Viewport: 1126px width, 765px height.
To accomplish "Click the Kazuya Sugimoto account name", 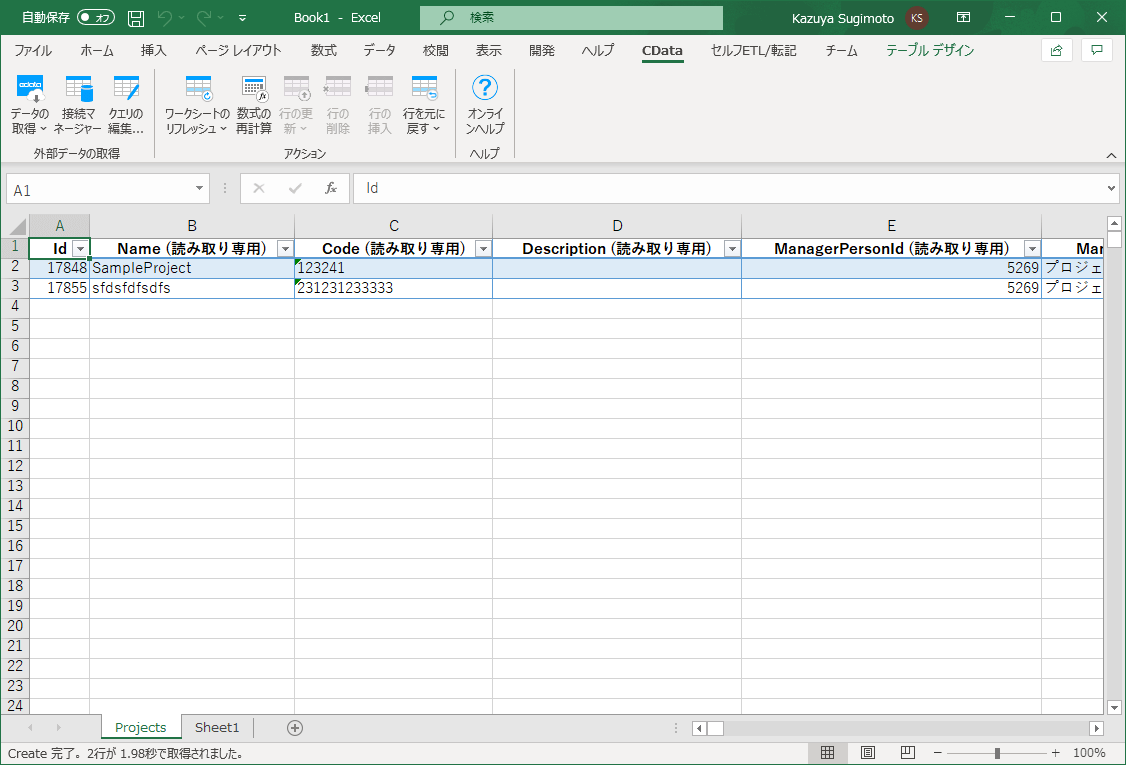I will (843, 19).
